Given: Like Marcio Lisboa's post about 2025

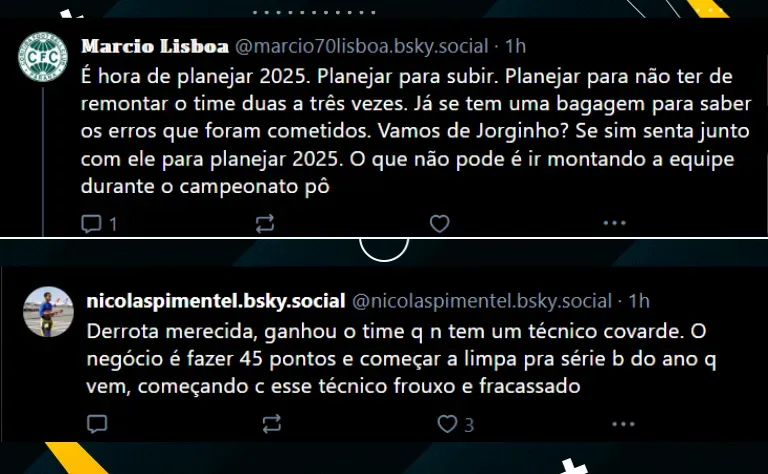Looking at the screenshot, I should tap(439, 224).
